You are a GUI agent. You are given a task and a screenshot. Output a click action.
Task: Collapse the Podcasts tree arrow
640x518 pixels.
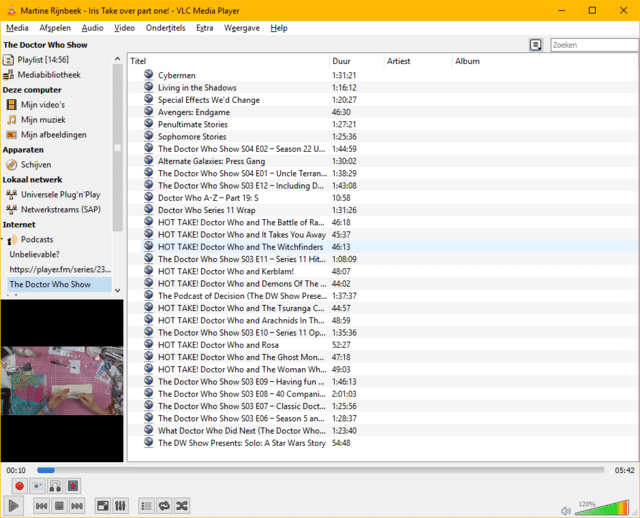2,240
